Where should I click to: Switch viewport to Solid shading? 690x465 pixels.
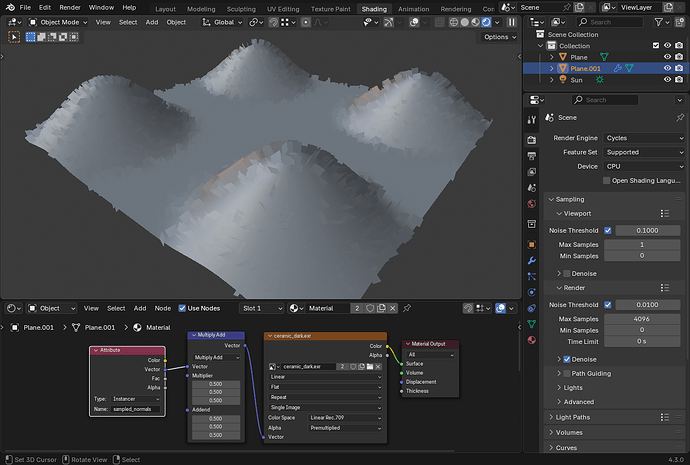465,22
